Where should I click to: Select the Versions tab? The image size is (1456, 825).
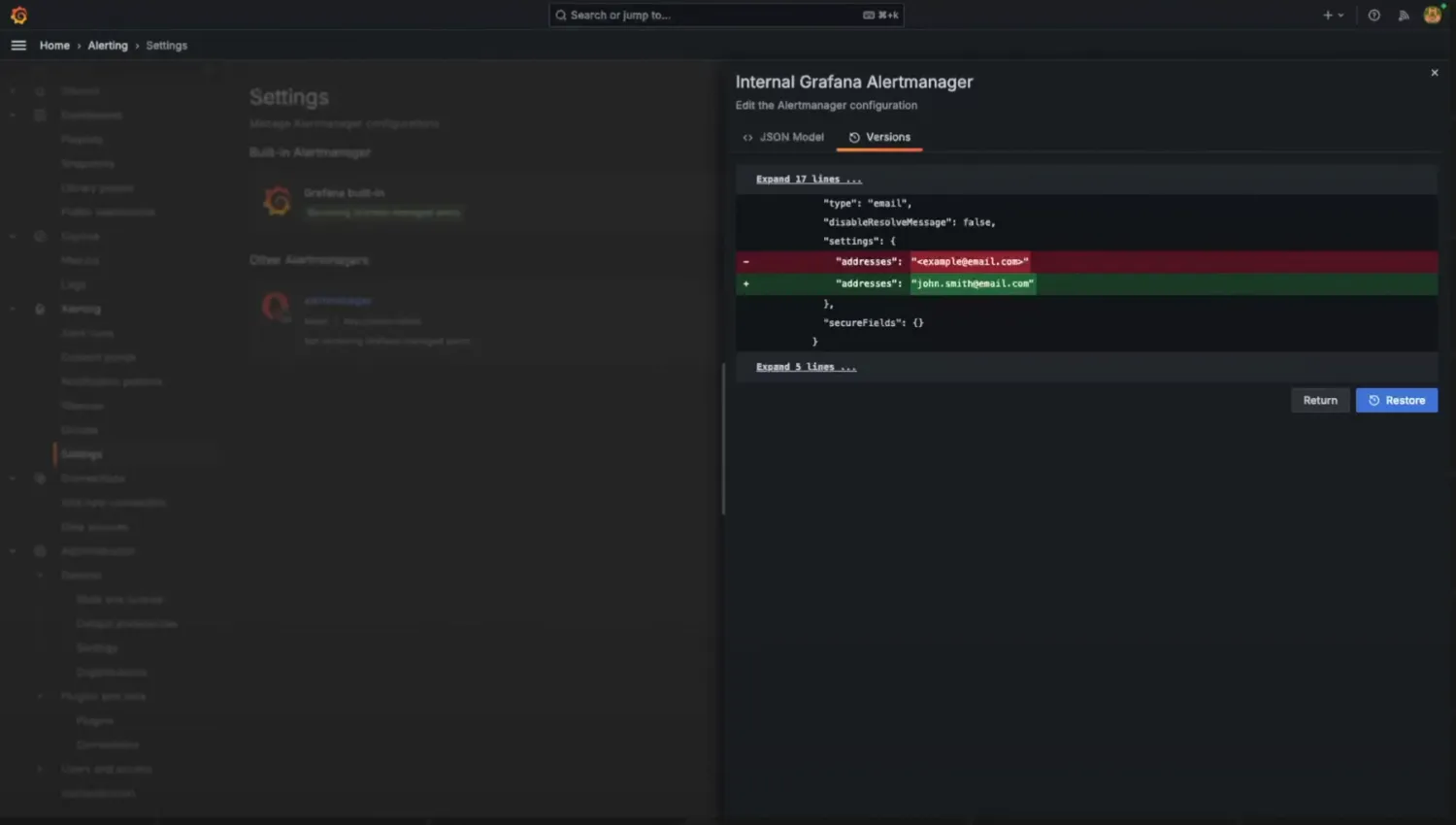[879, 137]
